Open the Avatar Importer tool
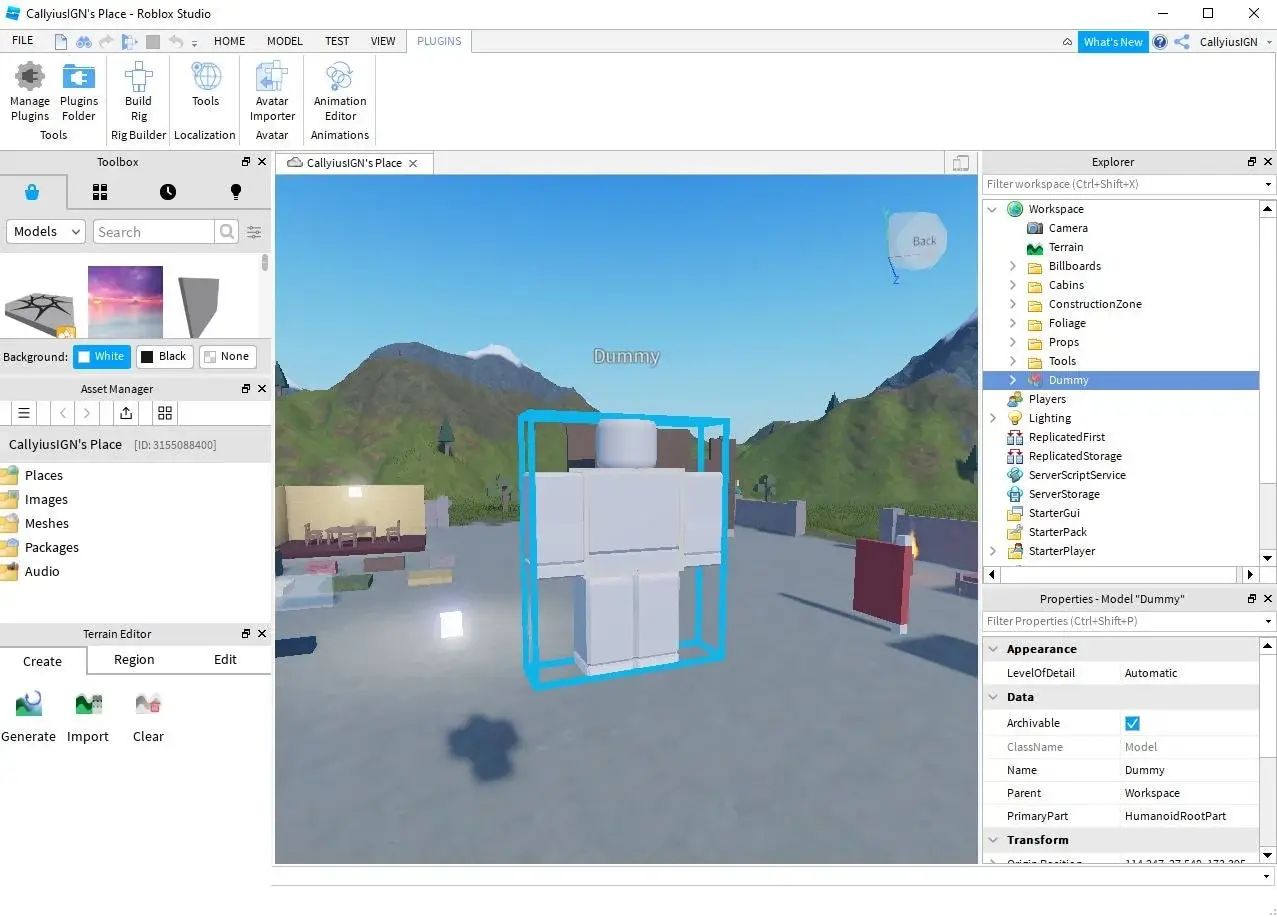The height and width of the screenshot is (917, 1277). pyautogui.click(x=272, y=91)
